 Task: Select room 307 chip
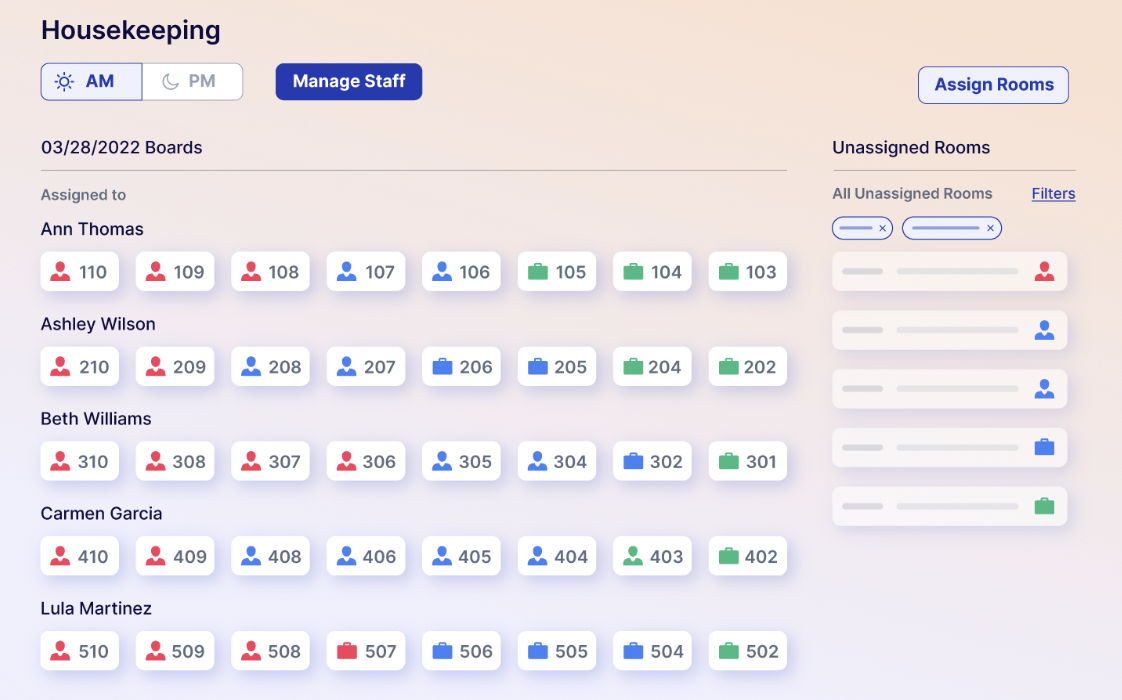[x=270, y=461]
